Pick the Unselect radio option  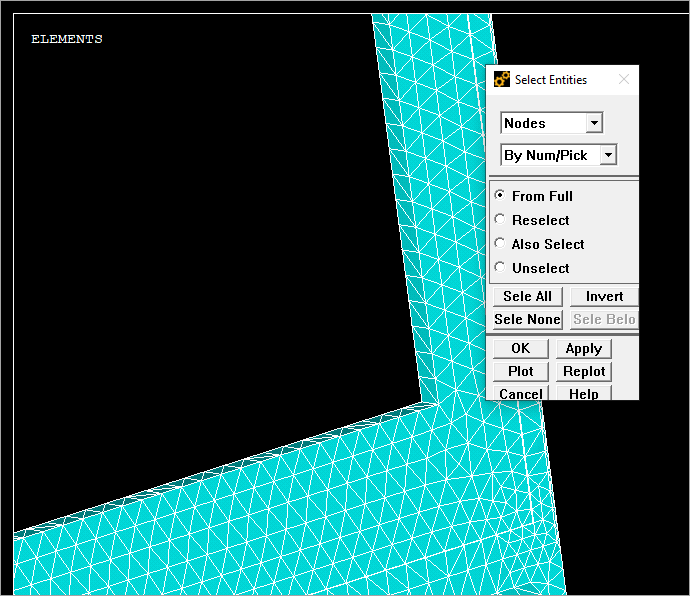pyautogui.click(x=500, y=268)
